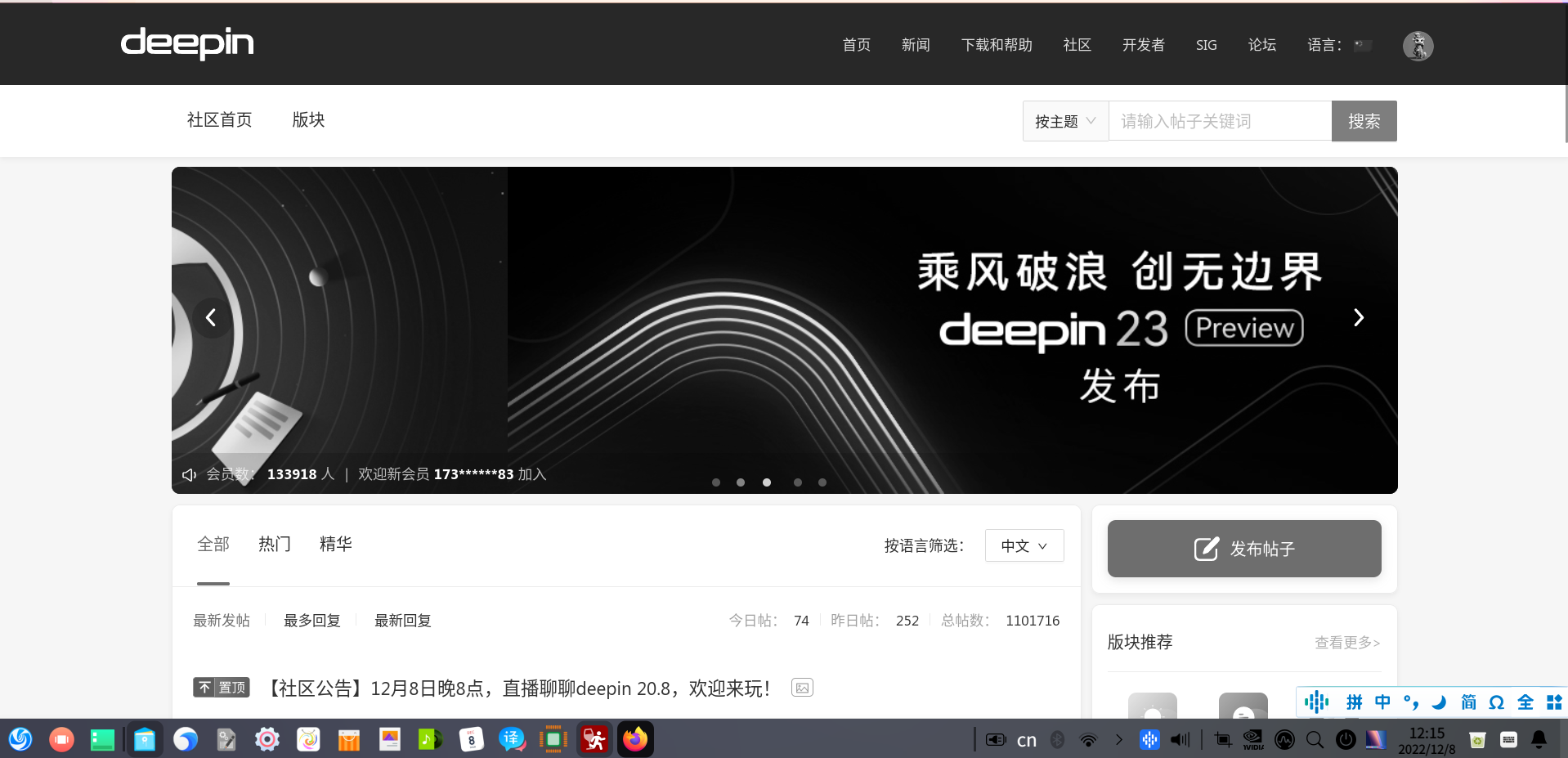Open the translator app from the dock
Viewport: 1568px width, 758px height.
(x=513, y=739)
